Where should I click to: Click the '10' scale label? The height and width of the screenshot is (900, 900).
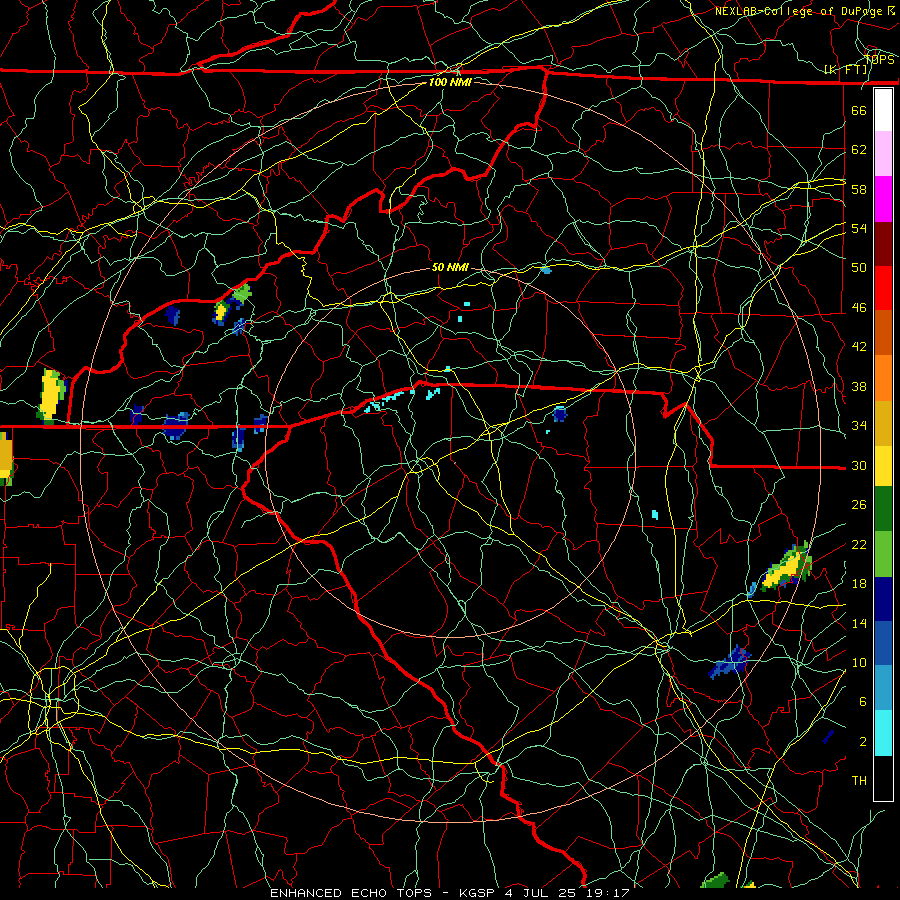[x=859, y=662]
